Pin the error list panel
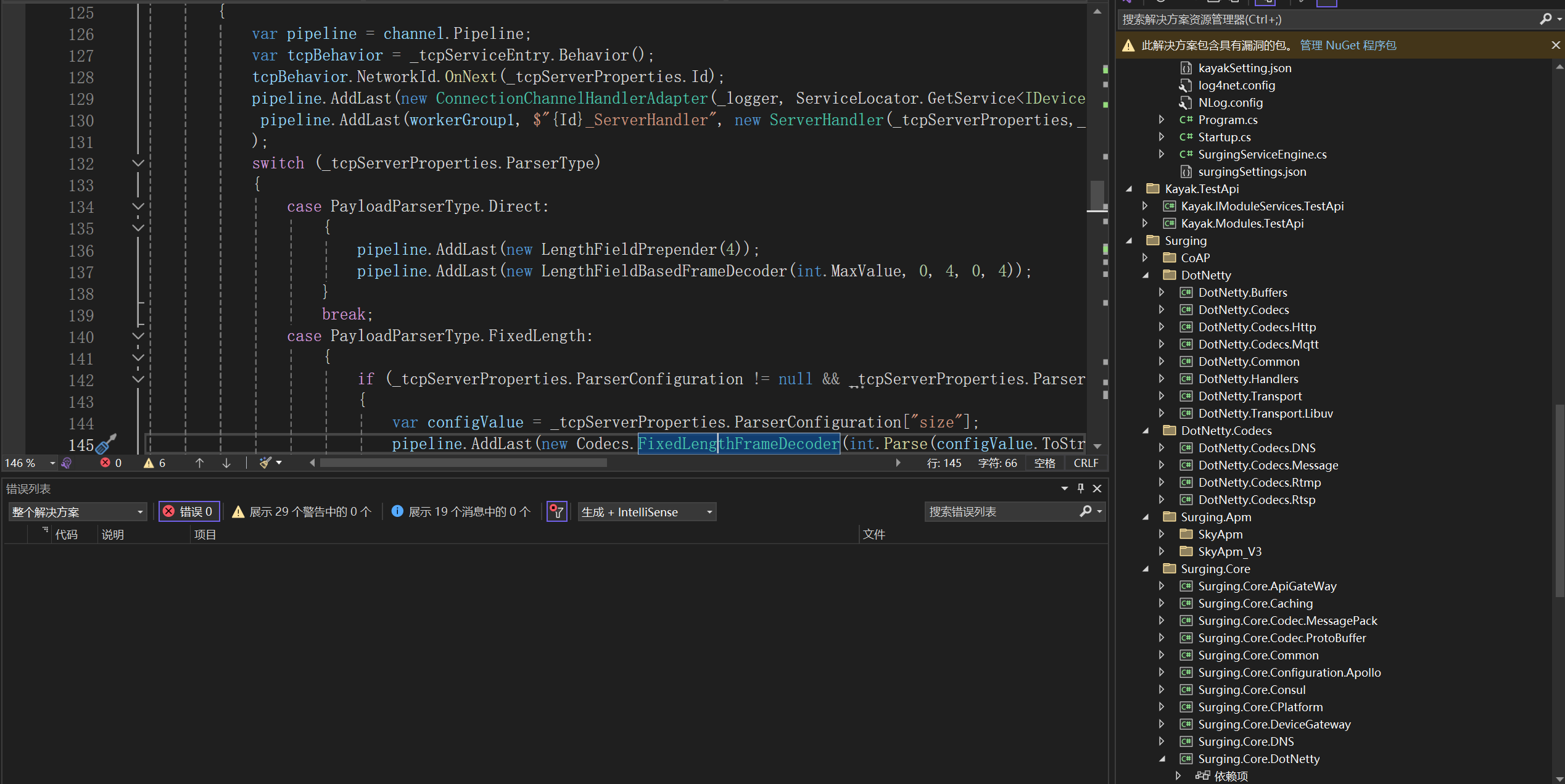The height and width of the screenshot is (784, 1565). 1081,488
